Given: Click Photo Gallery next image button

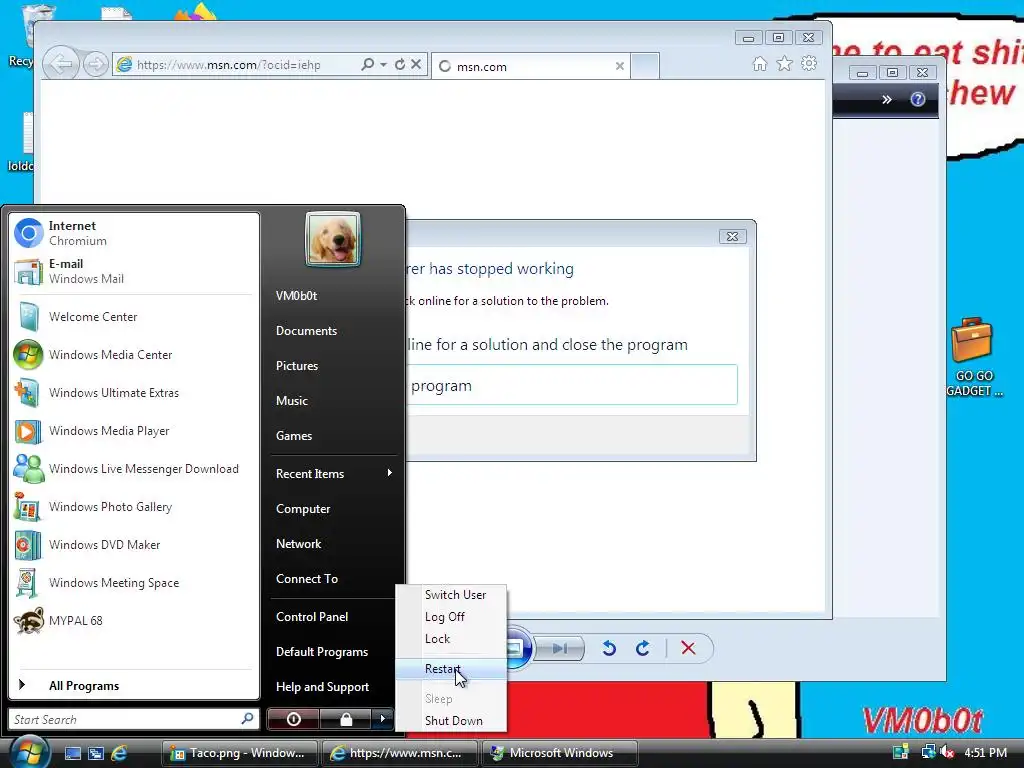Looking at the screenshot, I should (x=560, y=648).
